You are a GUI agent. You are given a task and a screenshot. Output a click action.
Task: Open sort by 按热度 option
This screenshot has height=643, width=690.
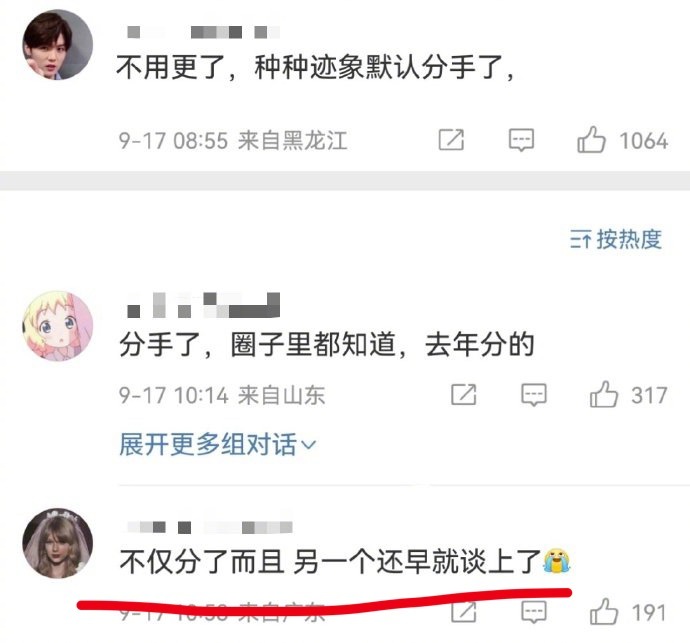[616, 239]
